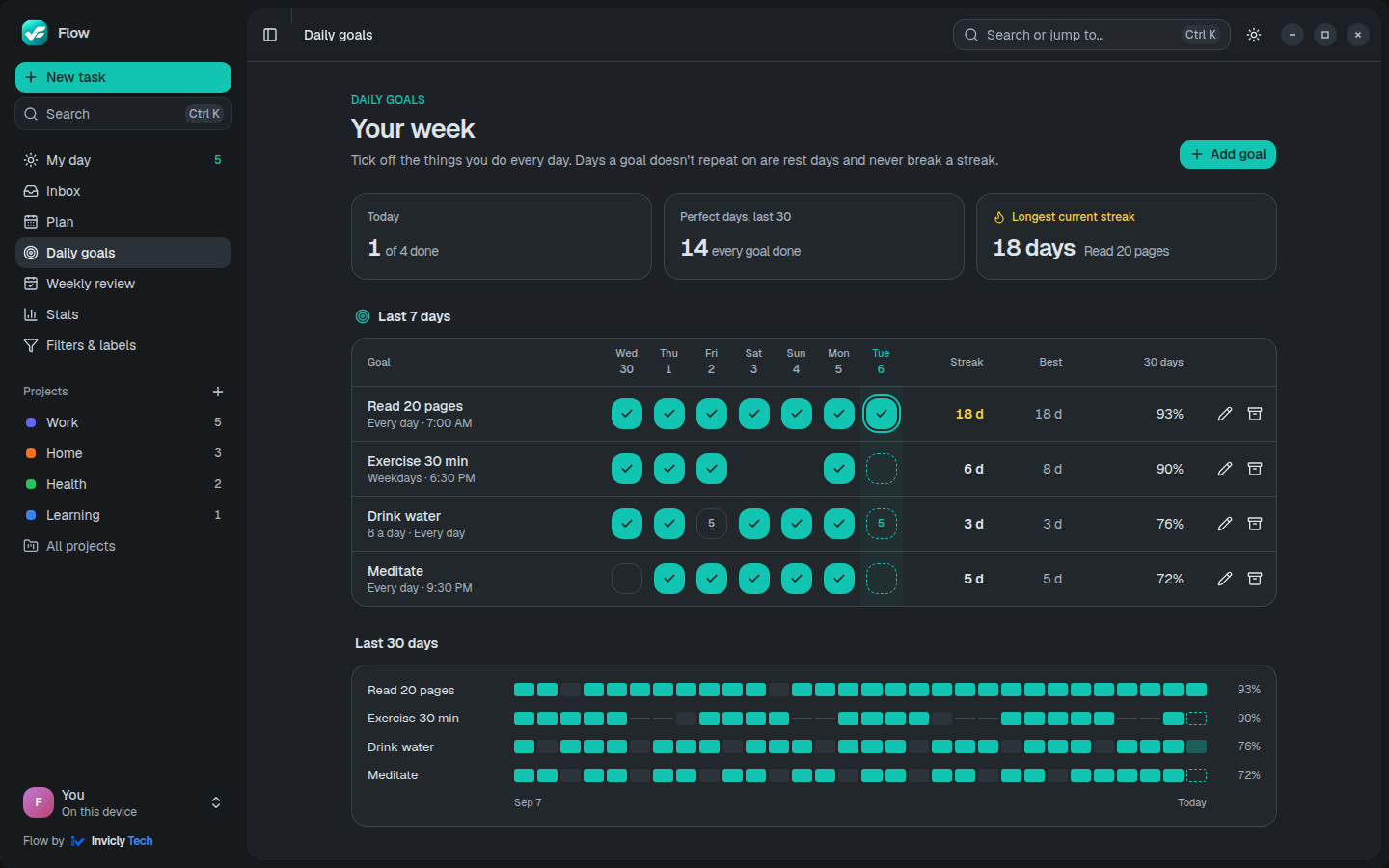
Task: Edit the Drink water goal
Action: [1225, 524]
